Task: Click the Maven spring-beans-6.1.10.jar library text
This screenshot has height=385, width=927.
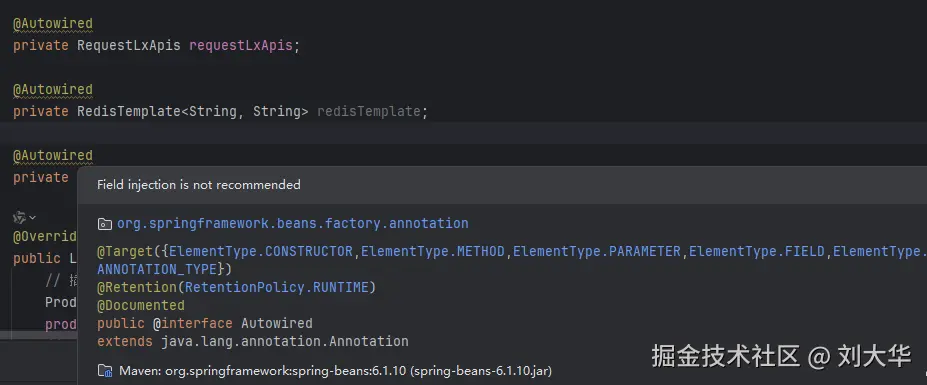Action: click(336, 371)
